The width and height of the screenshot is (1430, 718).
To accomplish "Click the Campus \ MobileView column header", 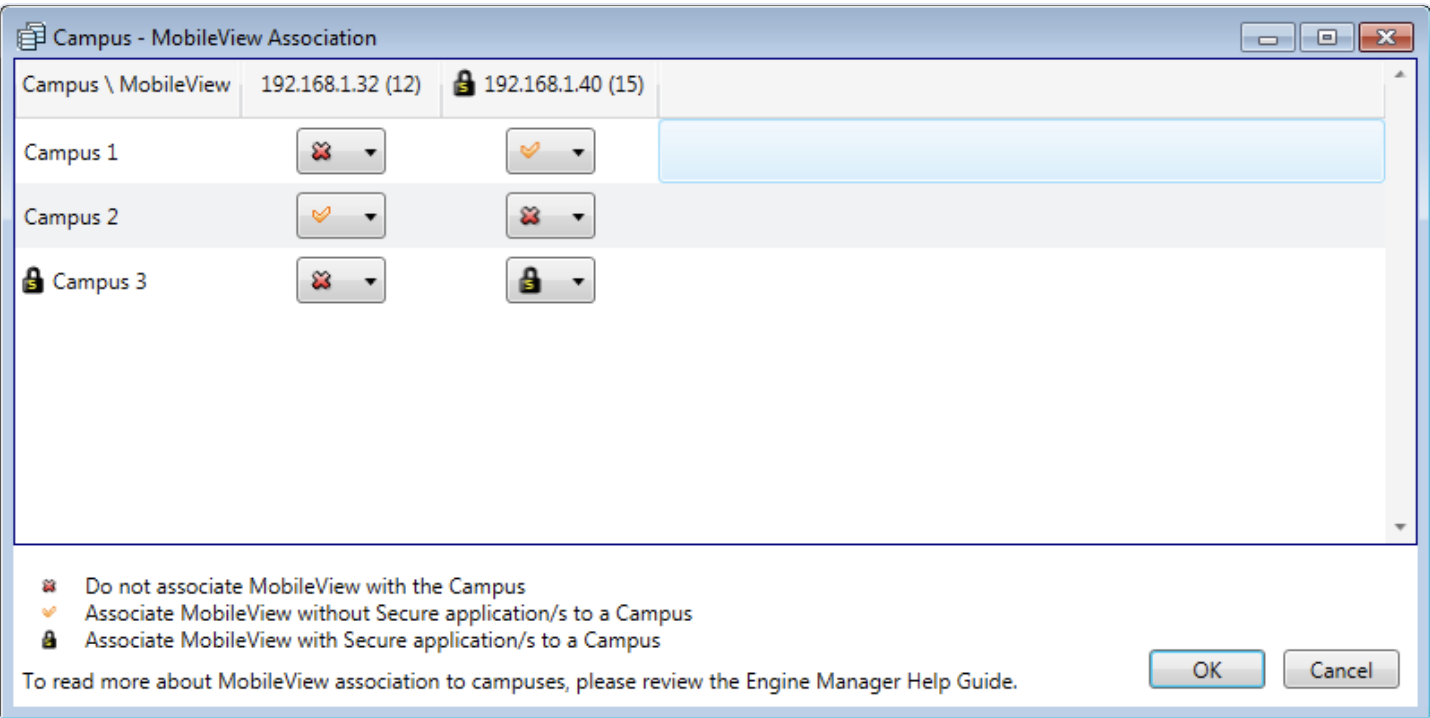I will (x=126, y=85).
